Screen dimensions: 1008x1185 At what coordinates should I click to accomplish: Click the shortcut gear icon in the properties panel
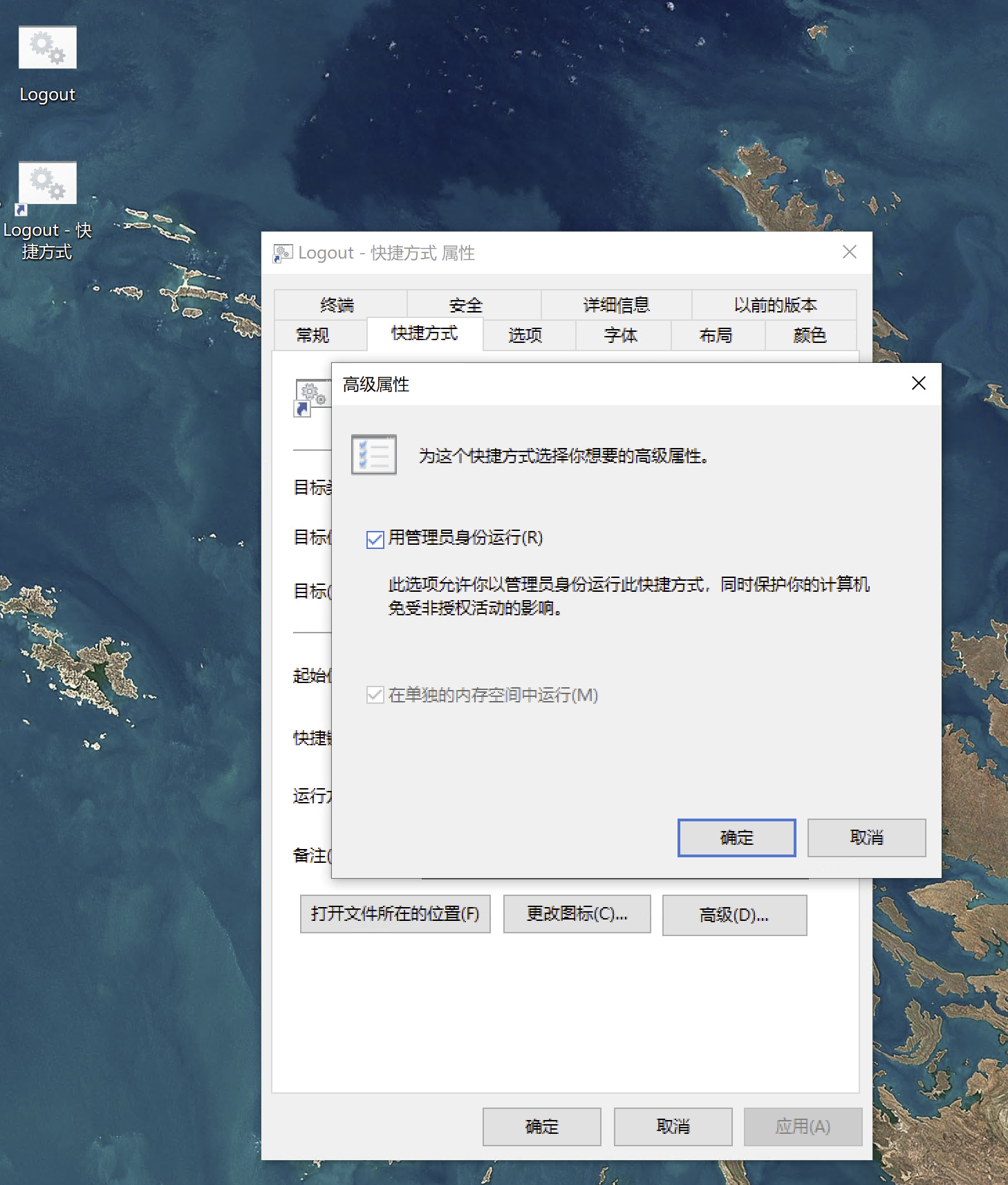pyautogui.click(x=310, y=397)
